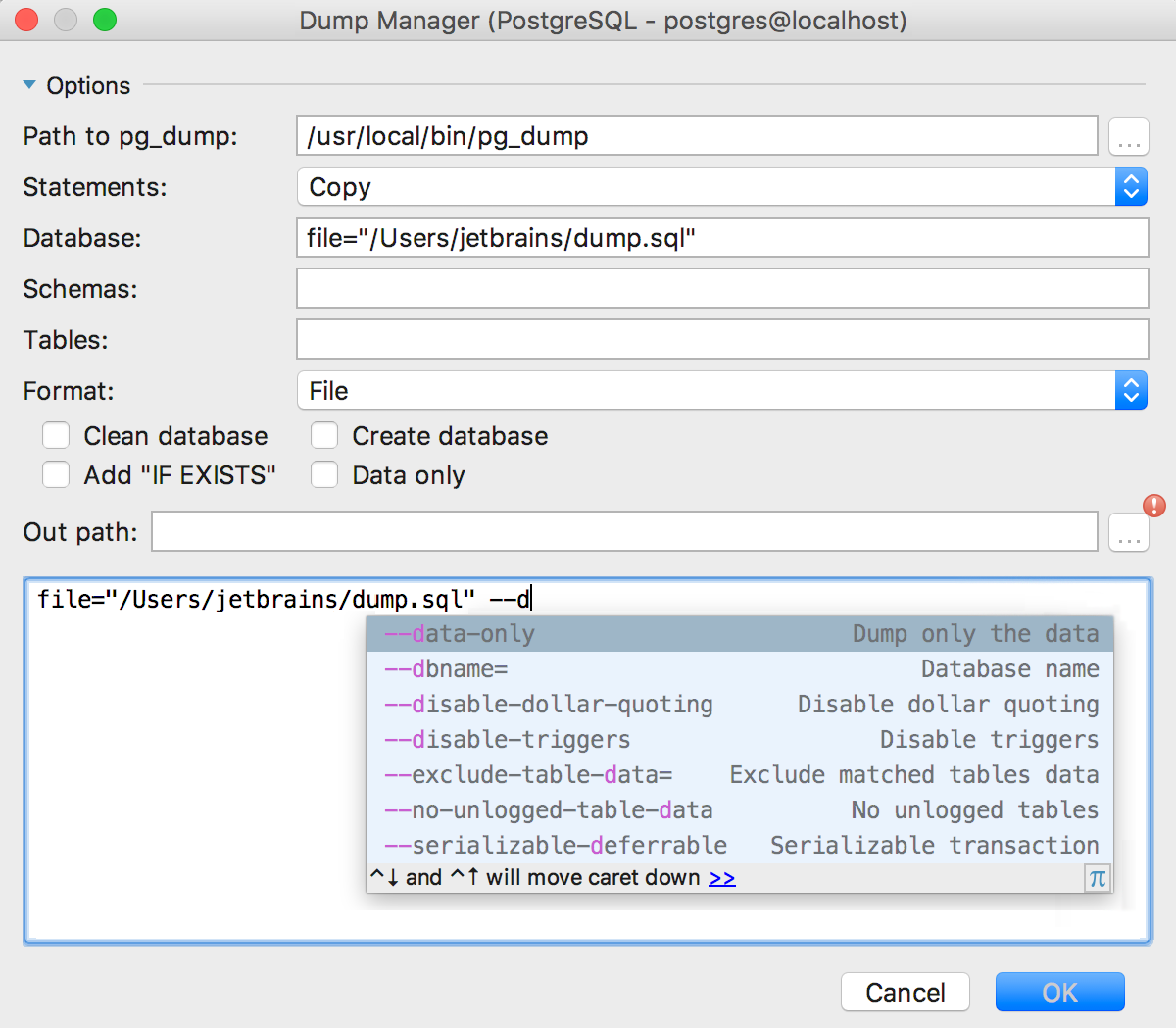Click the red error indicator icon
This screenshot has width=1176, height=1028.
point(1154,506)
